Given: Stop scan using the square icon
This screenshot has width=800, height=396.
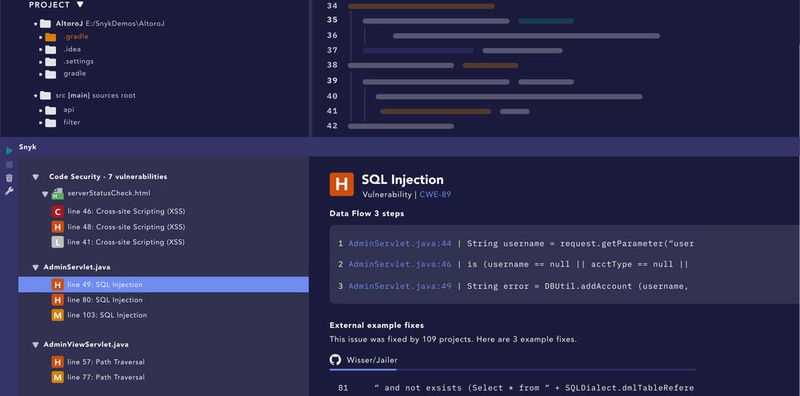Looking at the screenshot, I should [x=9, y=164].
